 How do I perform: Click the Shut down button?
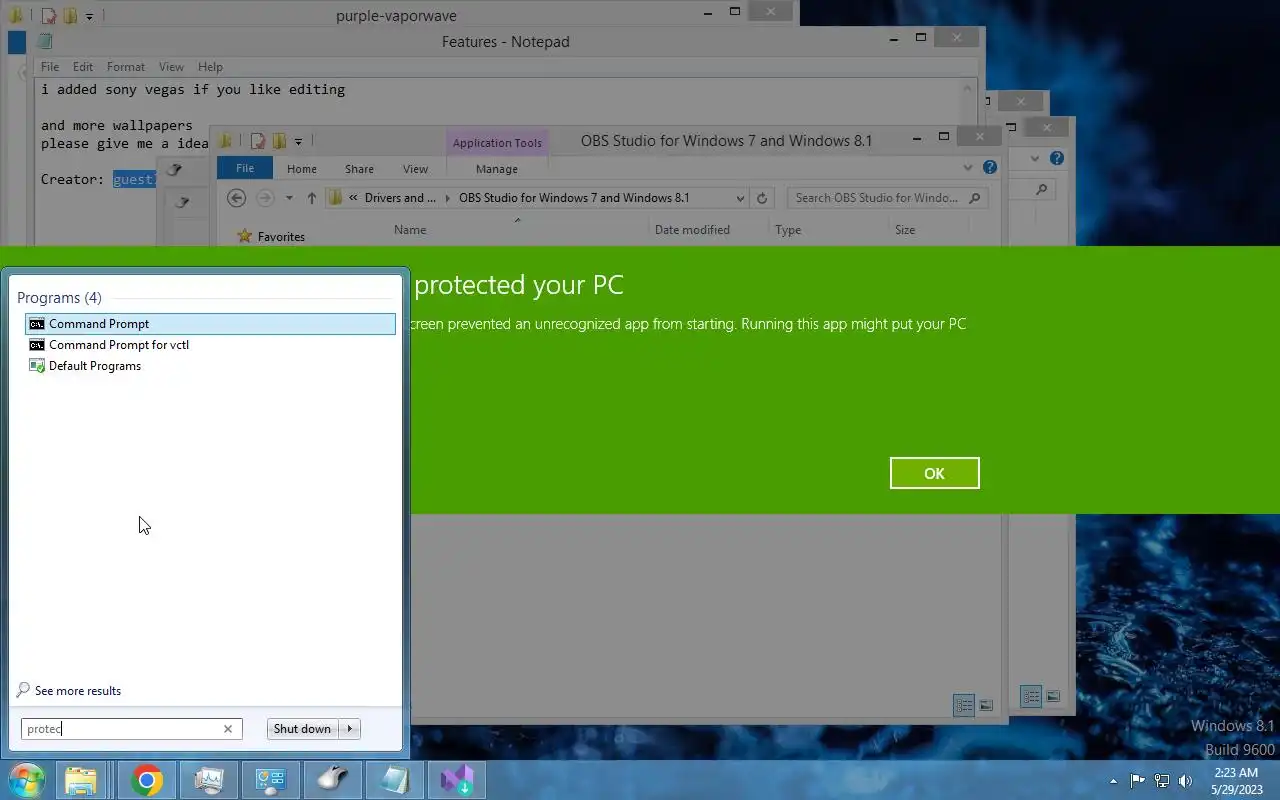(x=302, y=729)
